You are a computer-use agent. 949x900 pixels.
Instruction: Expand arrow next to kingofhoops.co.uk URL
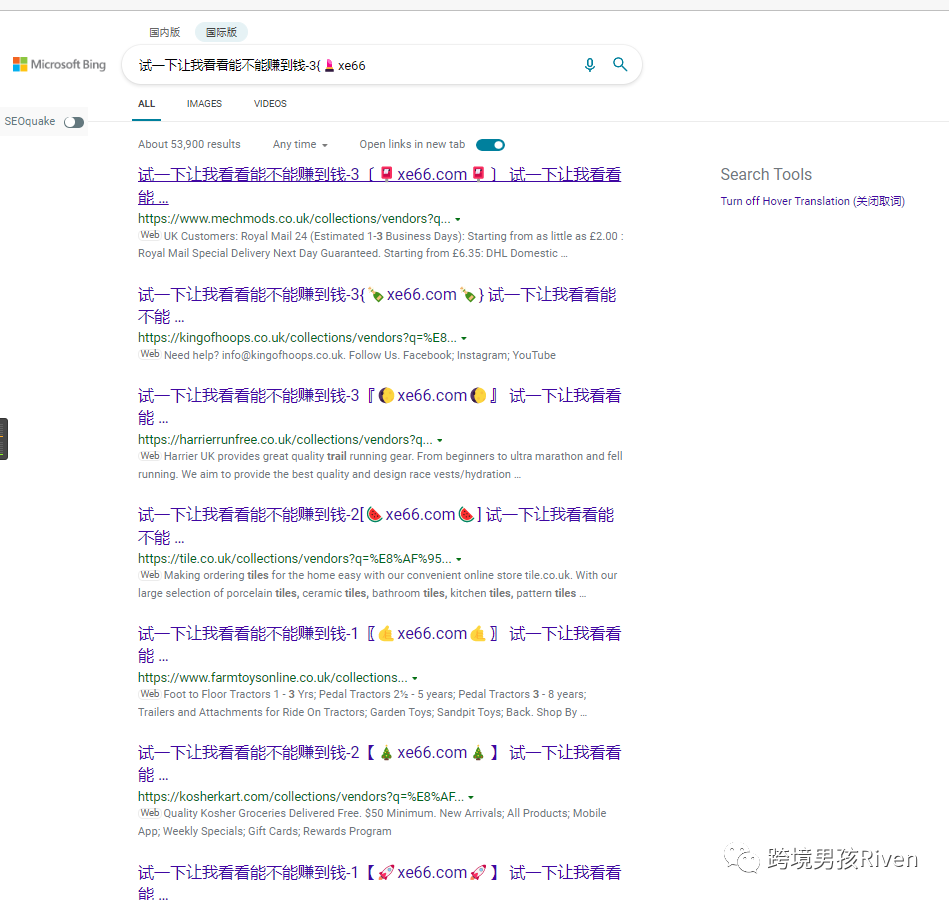pyautogui.click(x=464, y=339)
